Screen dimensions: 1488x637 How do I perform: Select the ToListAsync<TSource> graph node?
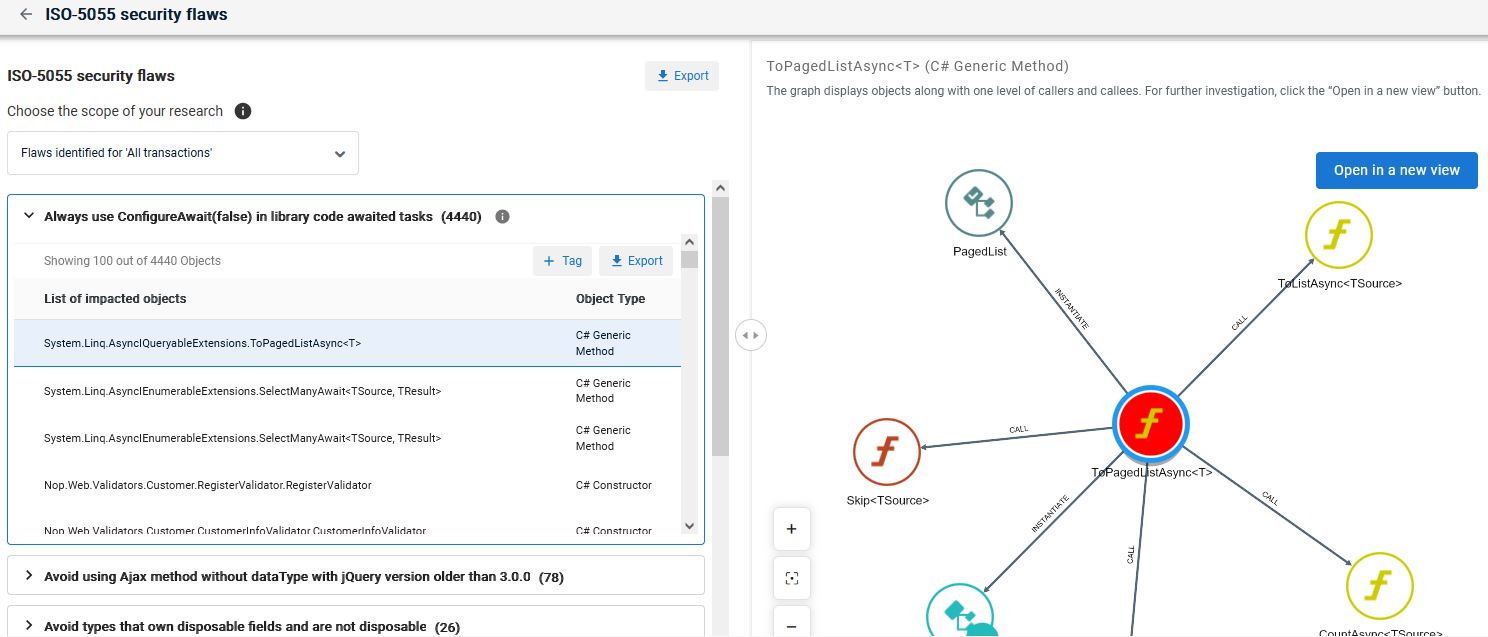pyautogui.click(x=1338, y=235)
